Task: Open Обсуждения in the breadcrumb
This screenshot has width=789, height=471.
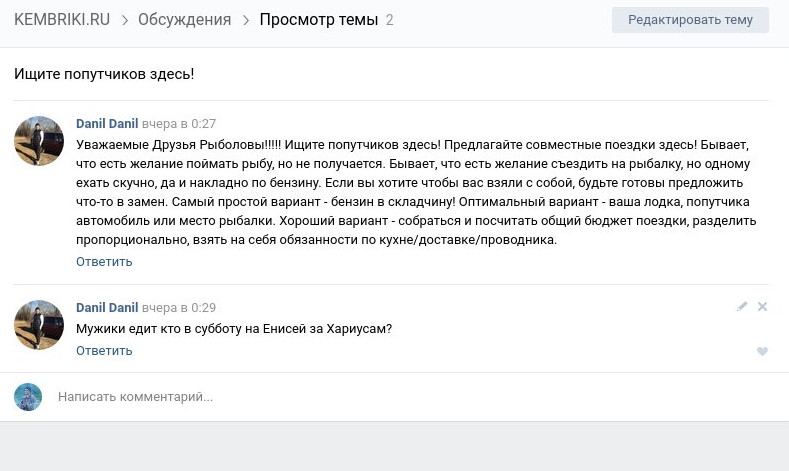Action: click(x=184, y=20)
